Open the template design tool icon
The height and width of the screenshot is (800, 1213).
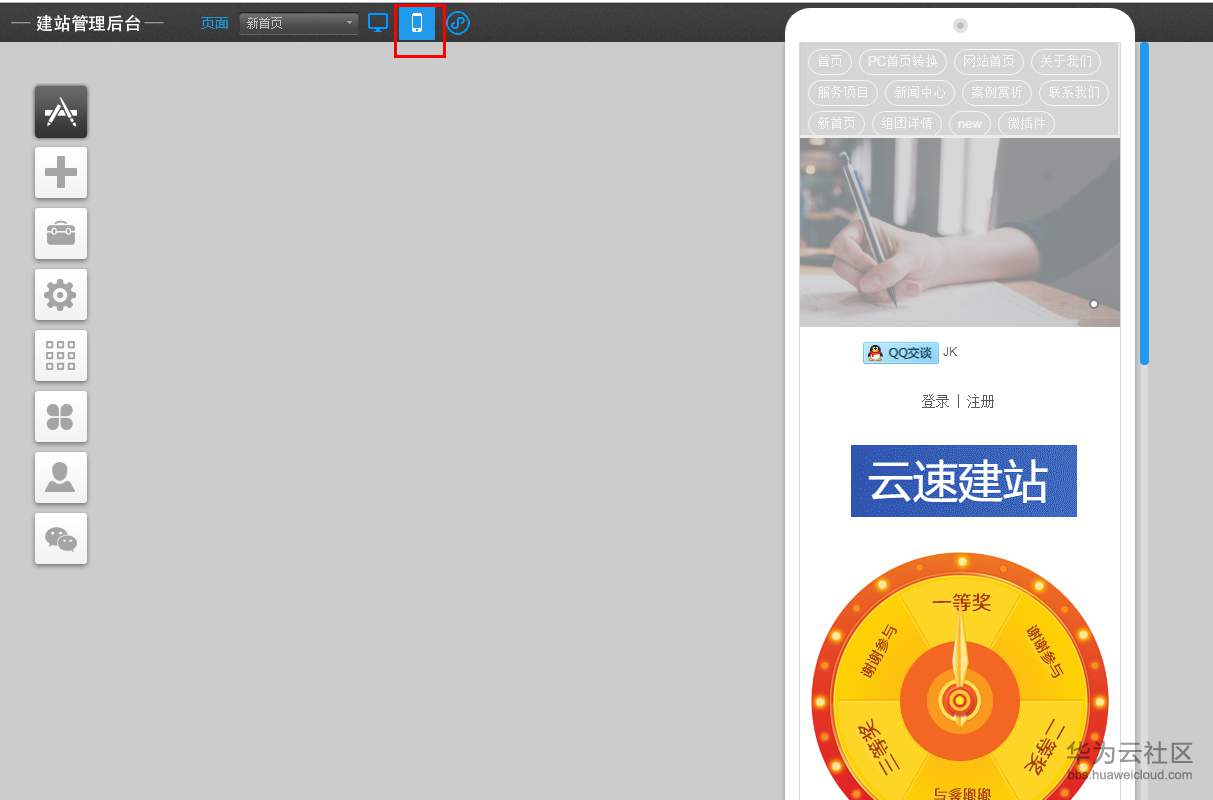coord(61,112)
